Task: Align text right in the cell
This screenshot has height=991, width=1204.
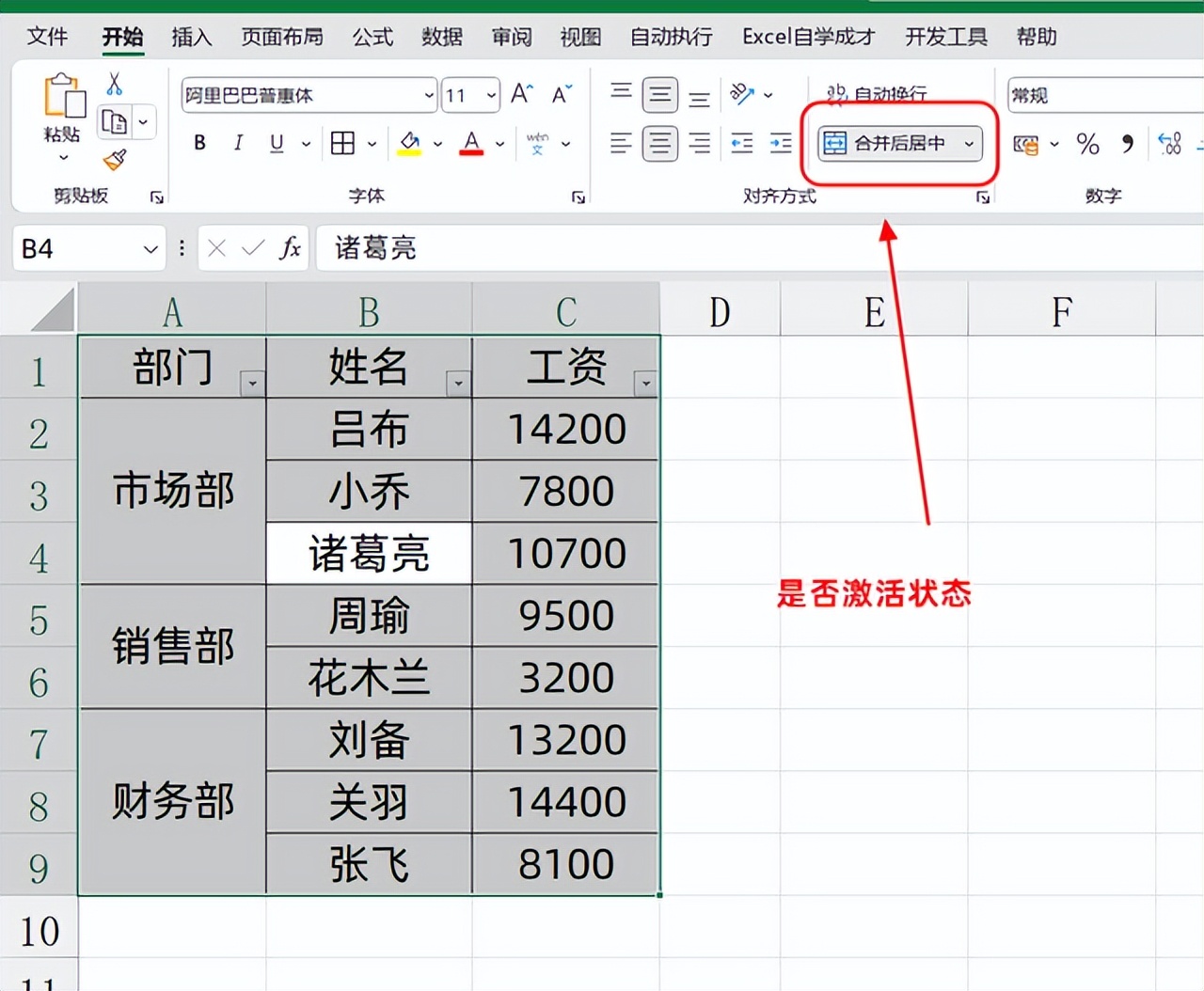Action: pyautogui.click(x=699, y=143)
